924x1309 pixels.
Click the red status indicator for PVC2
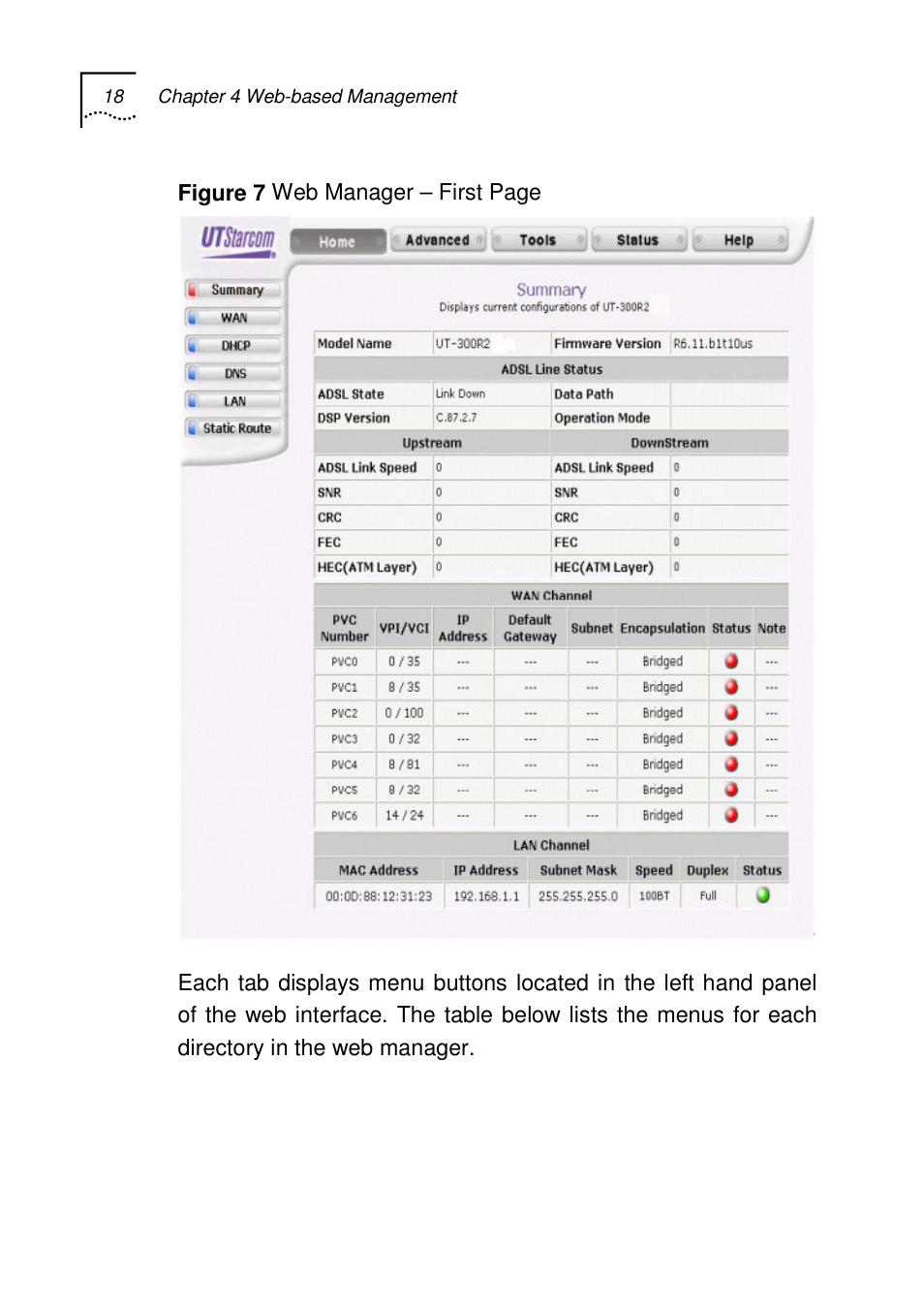tap(731, 712)
